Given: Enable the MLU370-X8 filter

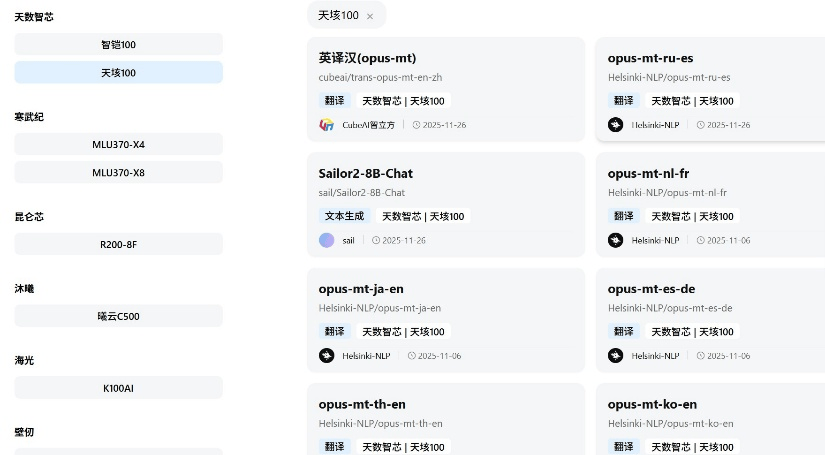Looking at the screenshot, I should [118, 172].
